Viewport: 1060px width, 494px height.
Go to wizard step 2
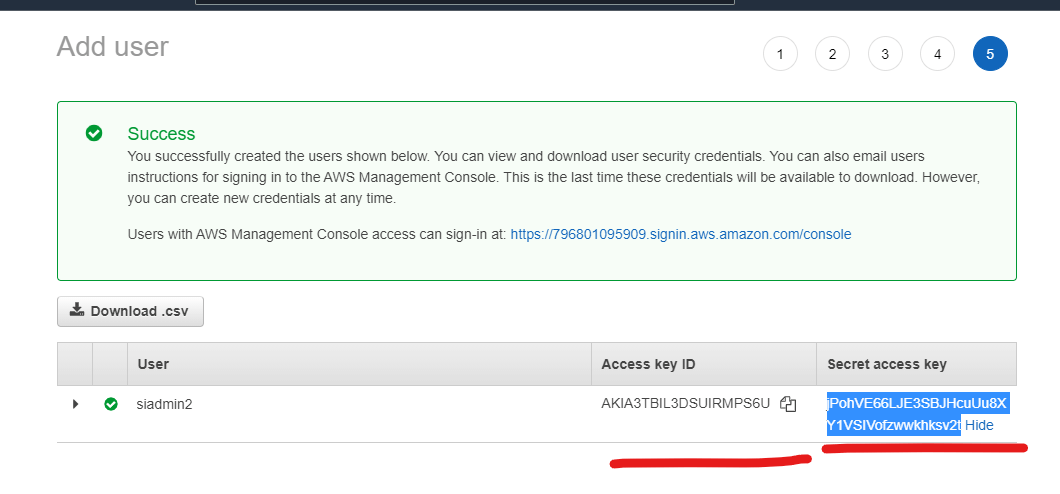832,54
